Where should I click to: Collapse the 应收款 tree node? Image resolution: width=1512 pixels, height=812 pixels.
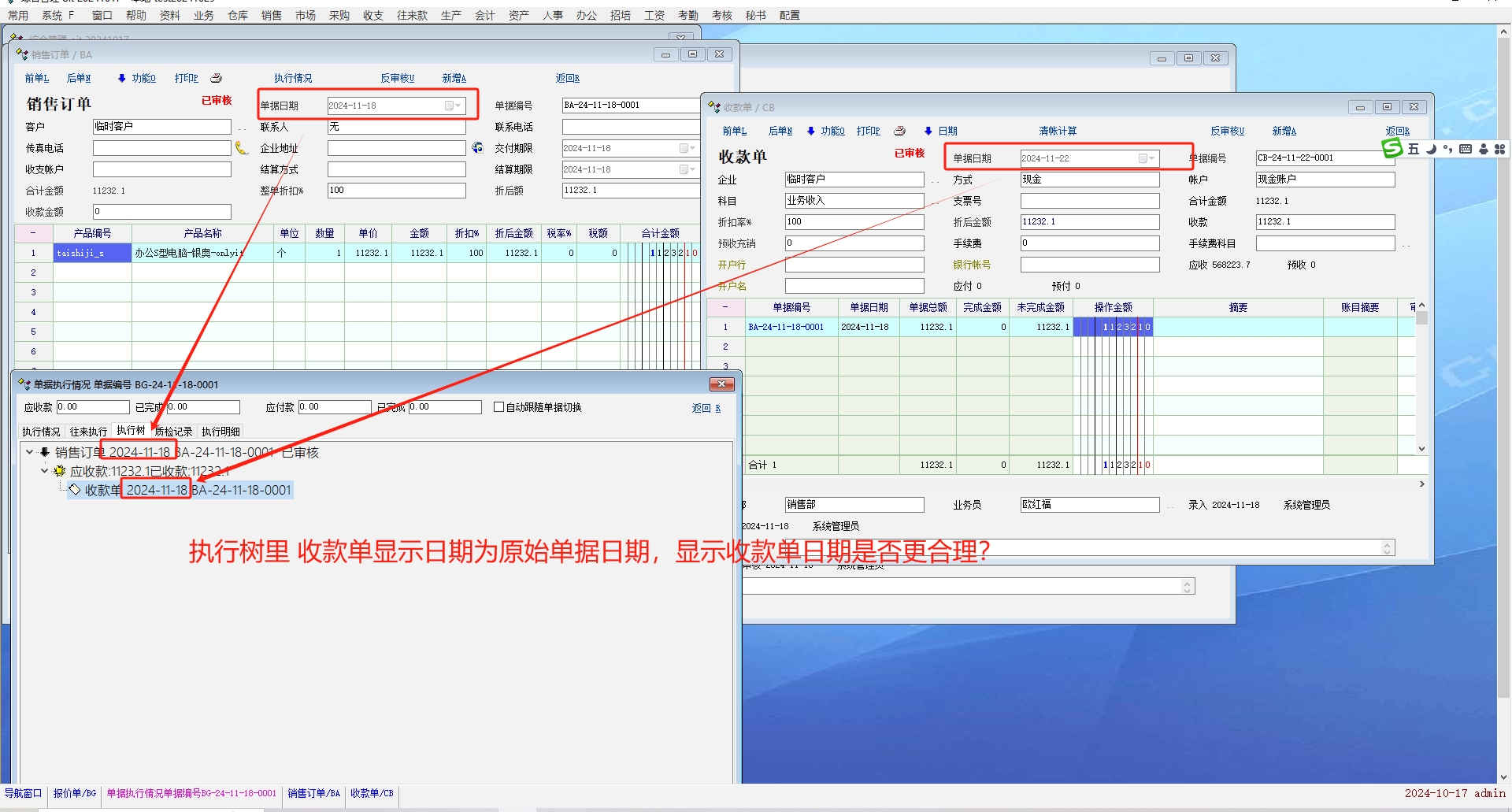44,471
